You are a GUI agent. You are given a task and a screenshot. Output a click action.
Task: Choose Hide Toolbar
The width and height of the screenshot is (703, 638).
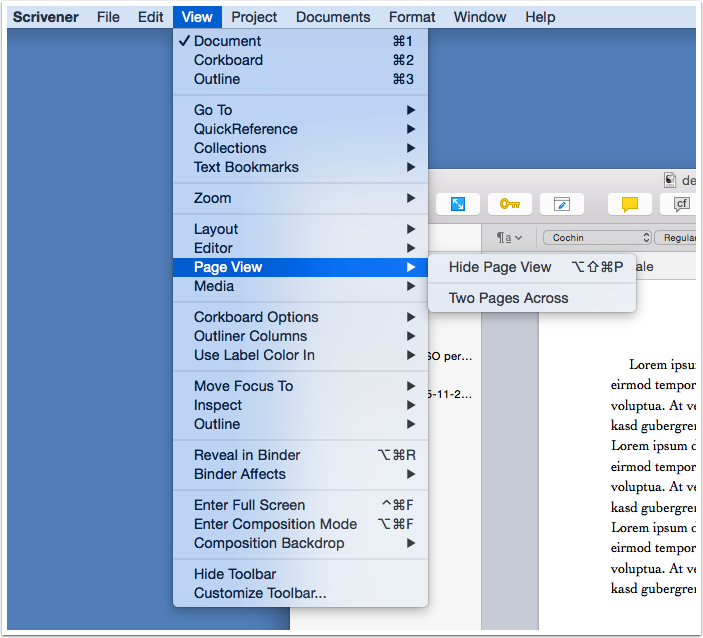pyautogui.click(x=300, y=574)
